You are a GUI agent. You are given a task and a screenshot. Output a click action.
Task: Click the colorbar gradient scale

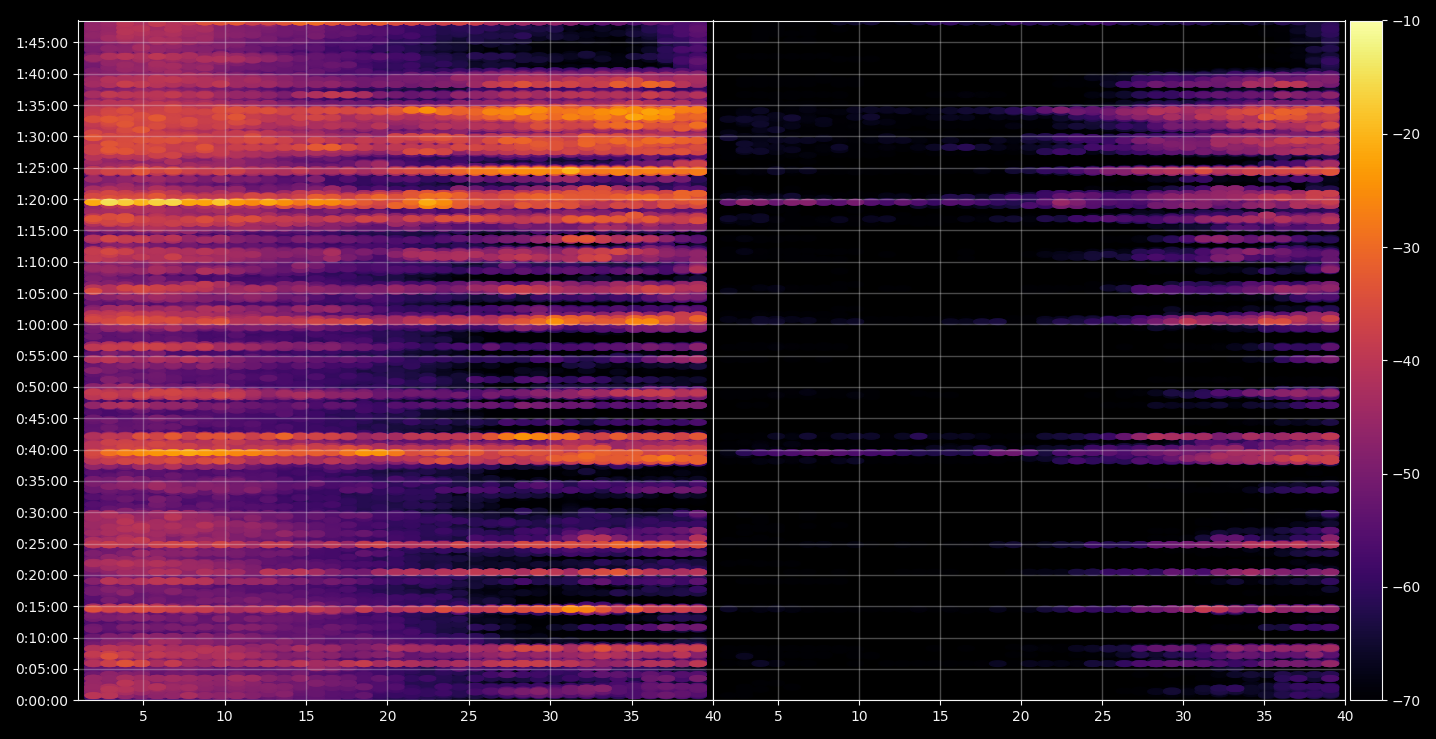[1366, 361]
